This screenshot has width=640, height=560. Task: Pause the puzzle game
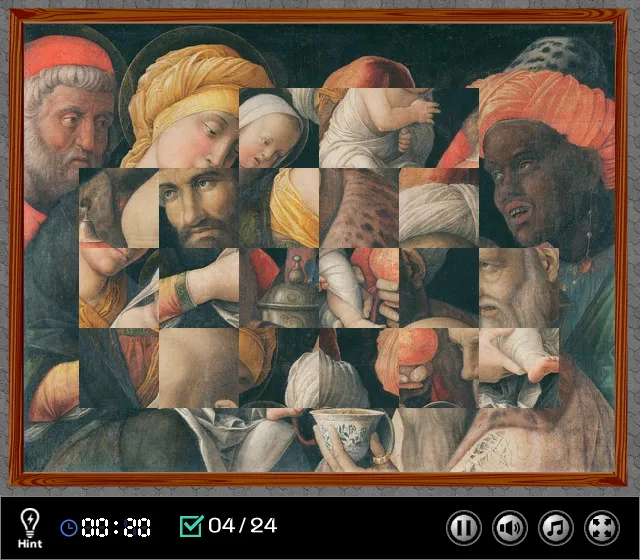tap(464, 528)
